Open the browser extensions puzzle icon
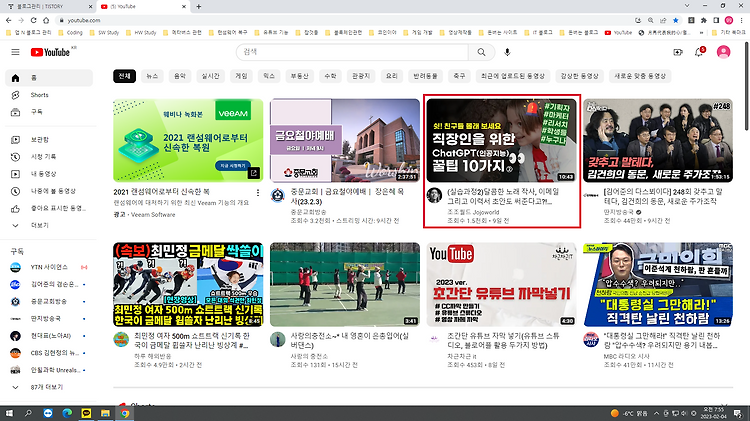 (704, 20)
